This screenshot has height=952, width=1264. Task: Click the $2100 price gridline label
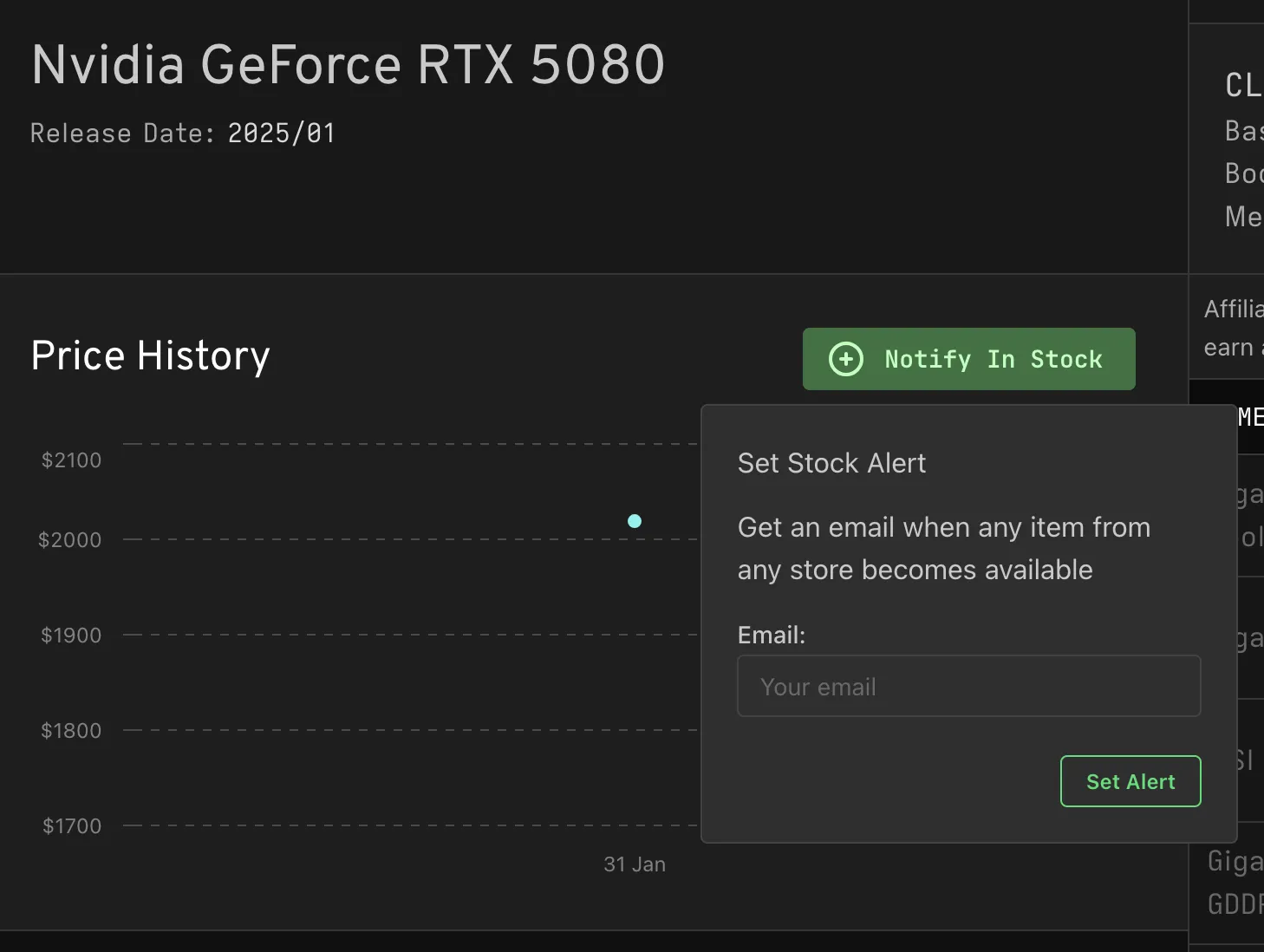pos(70,460)
